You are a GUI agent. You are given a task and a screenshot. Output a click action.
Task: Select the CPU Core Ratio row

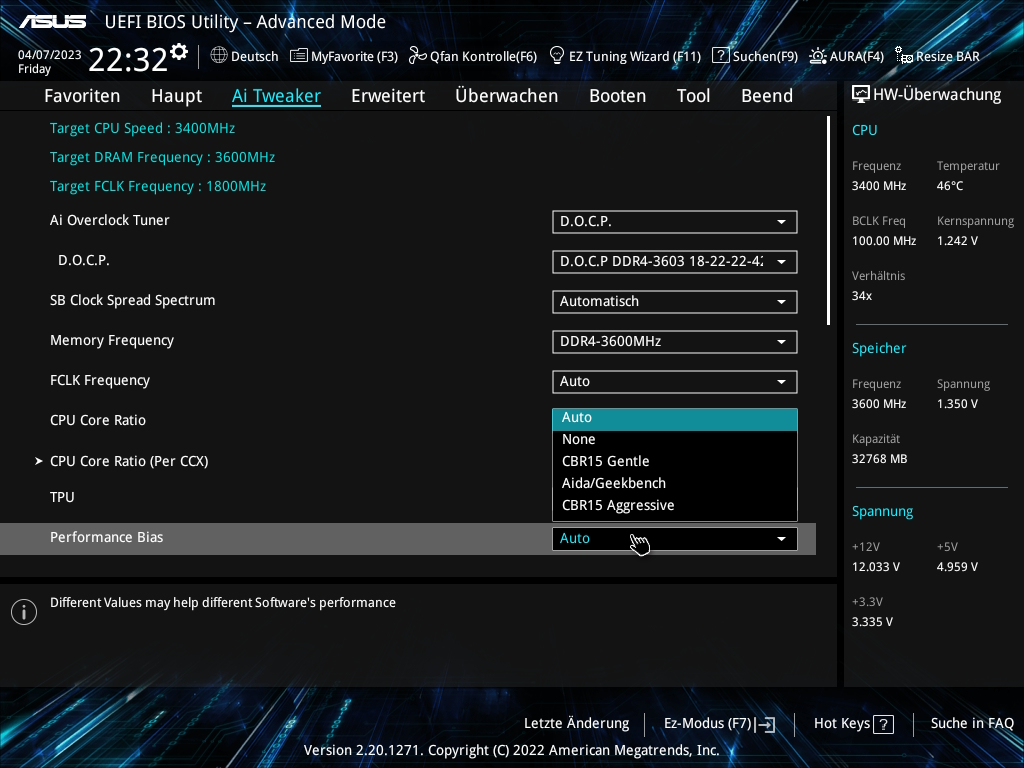click(98, 421)
